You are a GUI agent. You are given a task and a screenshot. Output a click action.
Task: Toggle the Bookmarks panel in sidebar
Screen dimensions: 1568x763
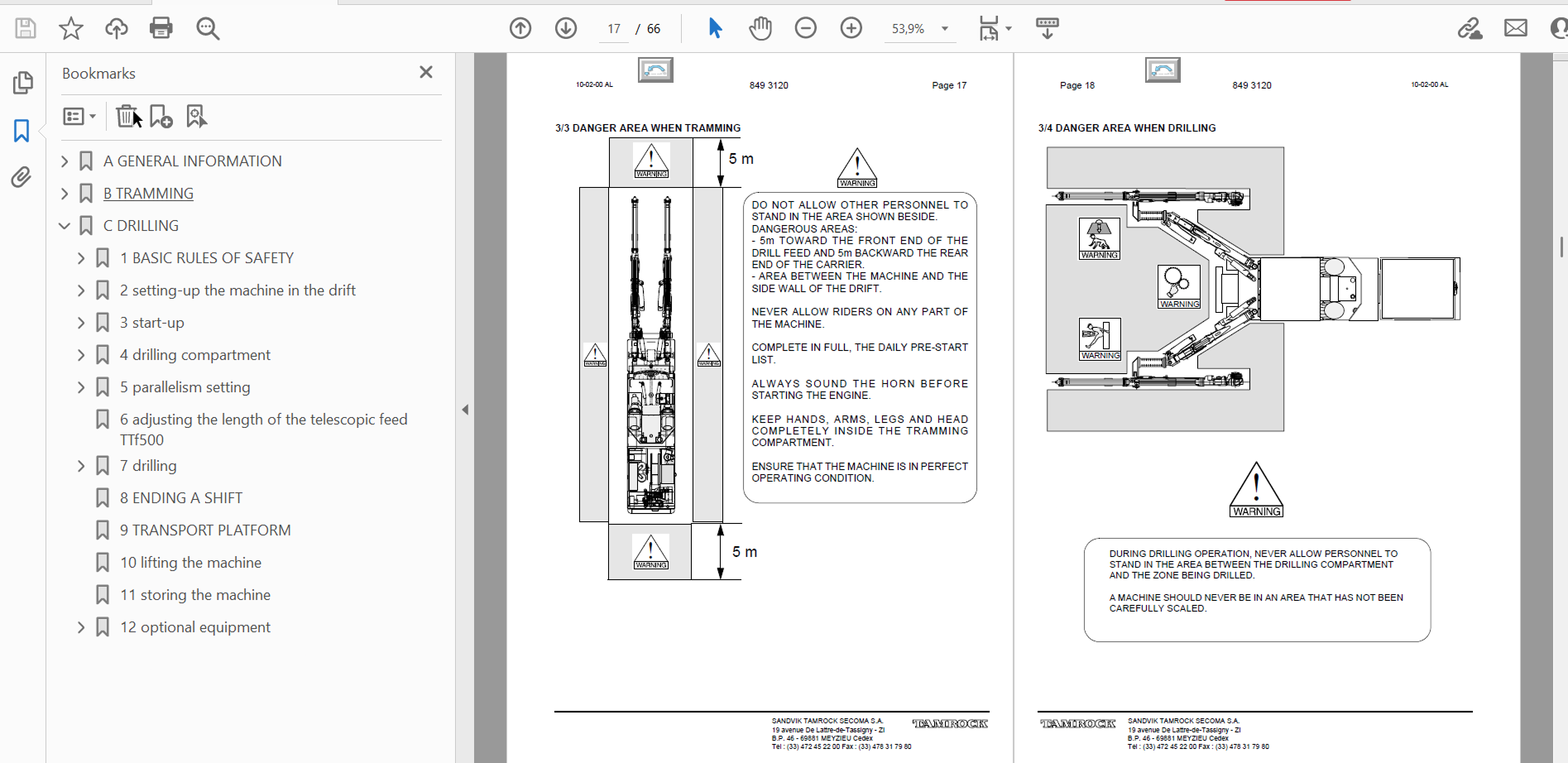pos(22,131)
